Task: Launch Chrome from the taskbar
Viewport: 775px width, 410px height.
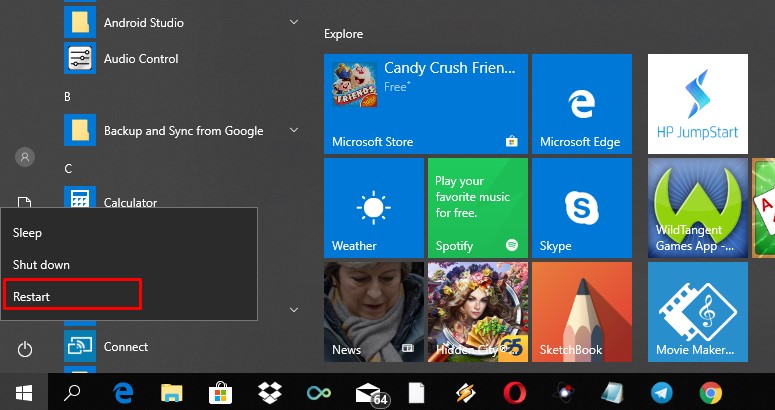Action: point(710,393)
